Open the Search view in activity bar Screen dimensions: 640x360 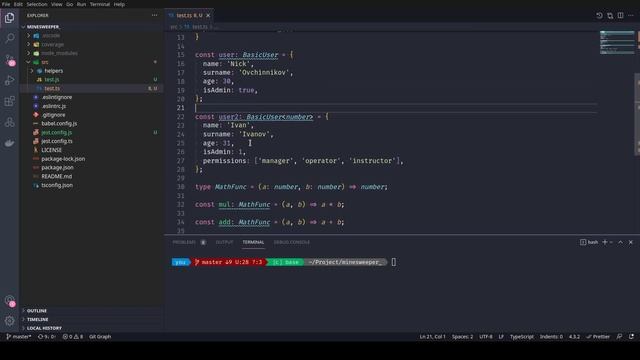[x=9, y=38]
